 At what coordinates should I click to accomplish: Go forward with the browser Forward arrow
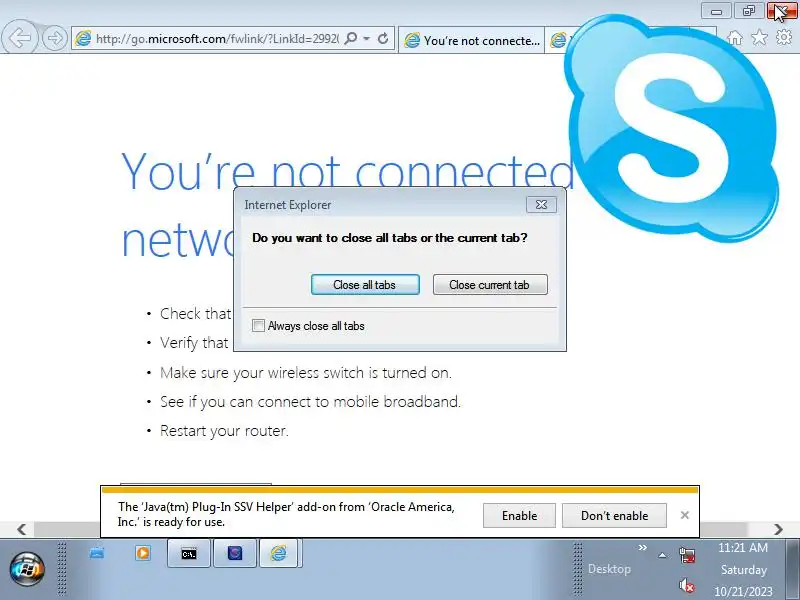[55, 38]
